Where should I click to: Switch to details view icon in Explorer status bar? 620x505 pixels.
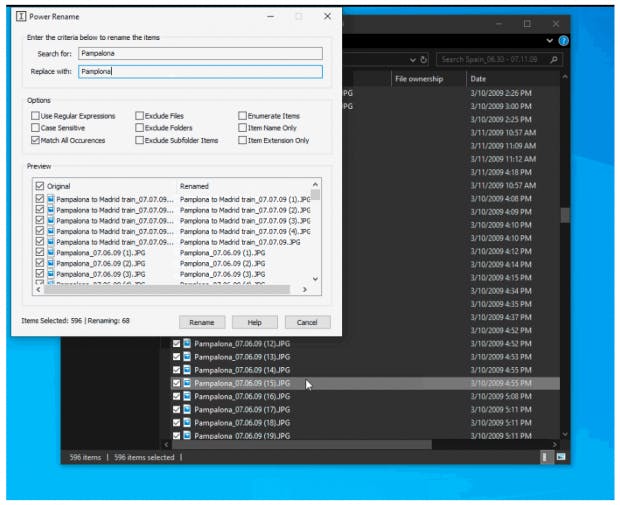point(545,457)
